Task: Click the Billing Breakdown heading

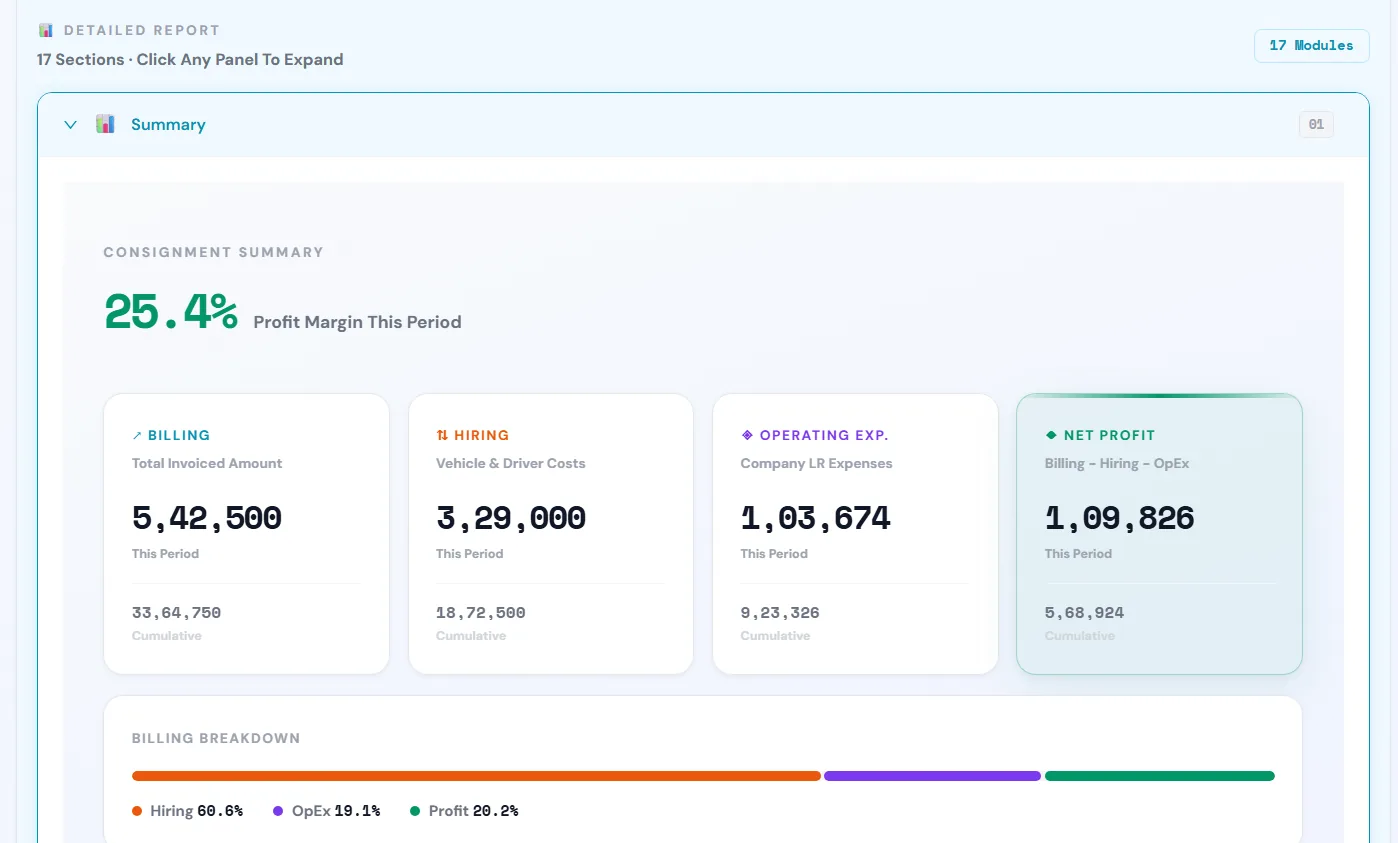Action: (x=216, y=738)
